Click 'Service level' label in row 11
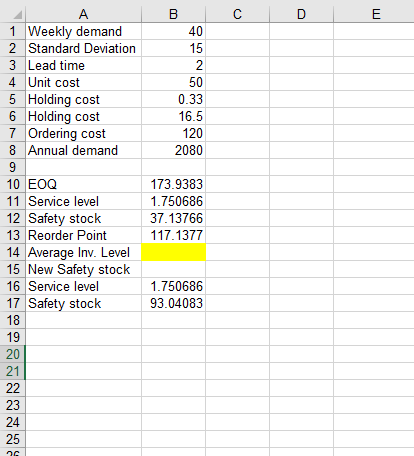The image size is (414, 456). (83, 201)
